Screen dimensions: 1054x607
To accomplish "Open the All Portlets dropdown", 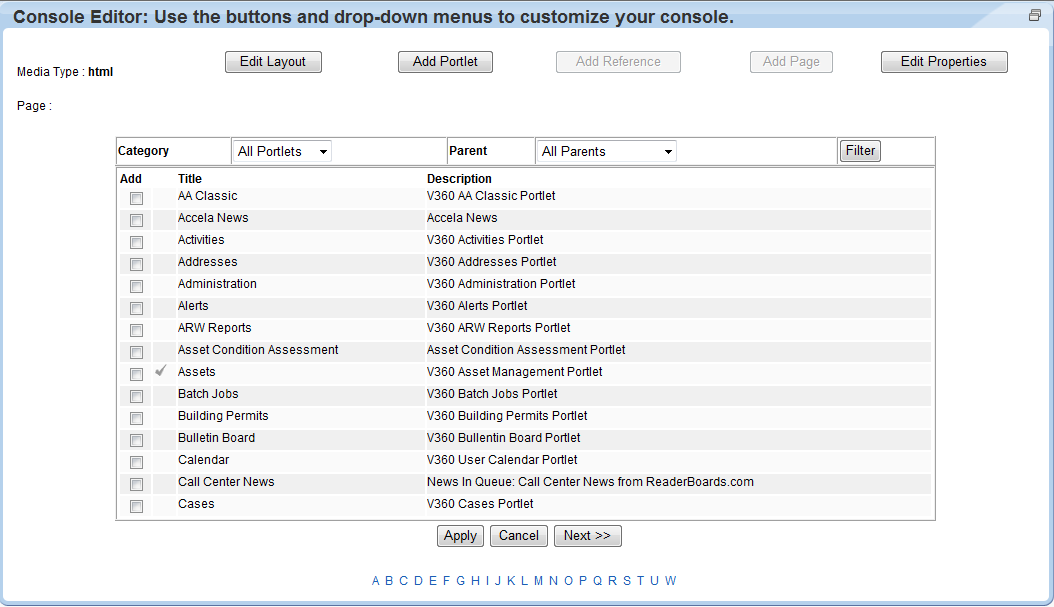I will coord(281,150).
